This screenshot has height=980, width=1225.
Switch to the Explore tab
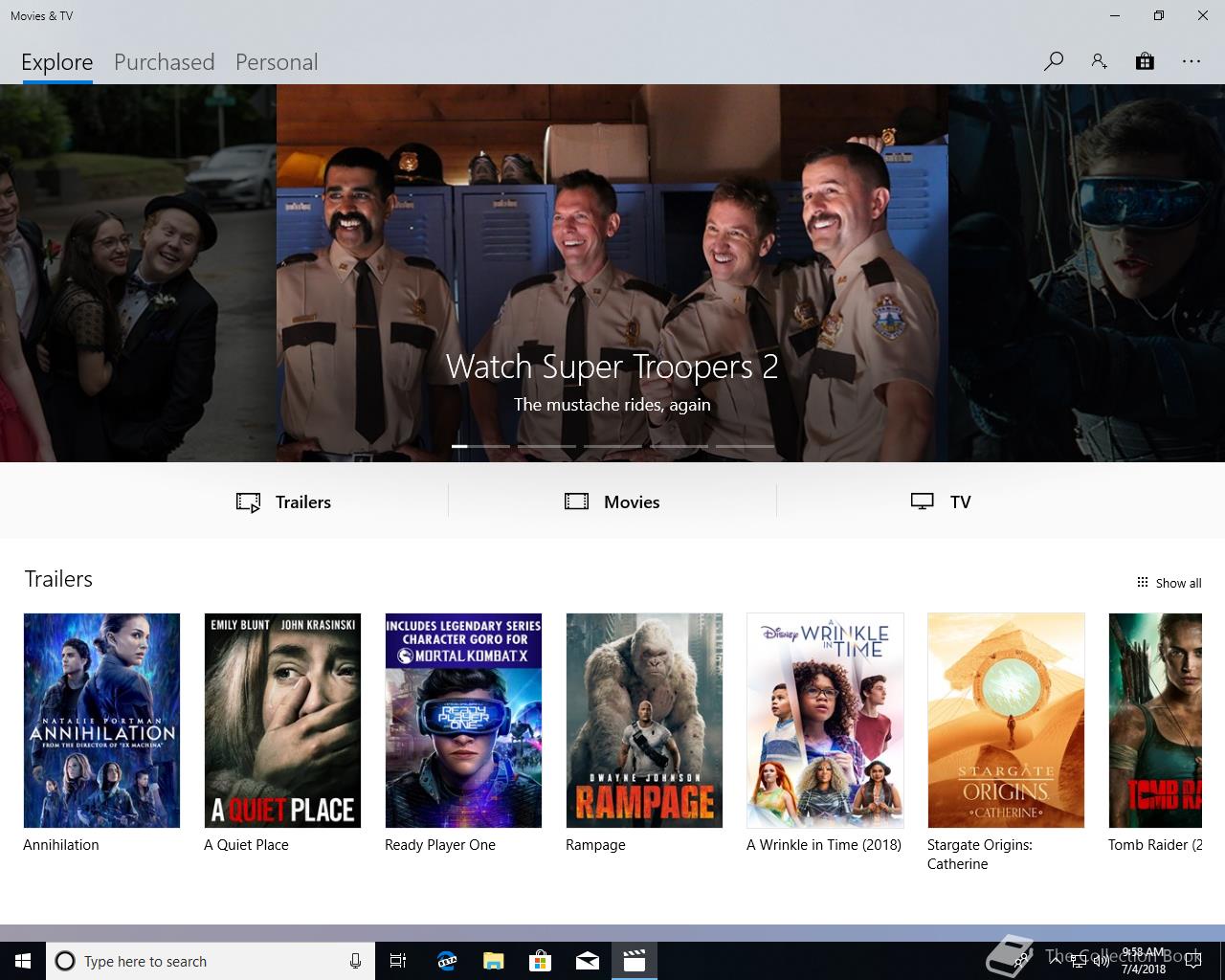pyautogui.click(x=57, y=62)
